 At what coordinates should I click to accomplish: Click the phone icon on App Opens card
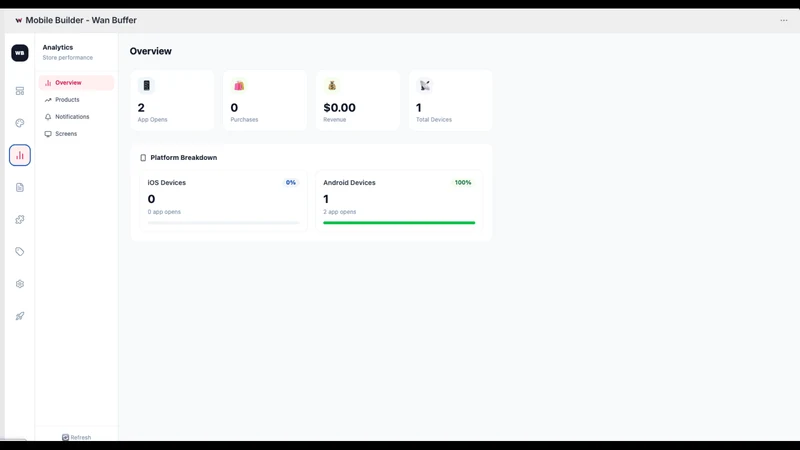146,85
